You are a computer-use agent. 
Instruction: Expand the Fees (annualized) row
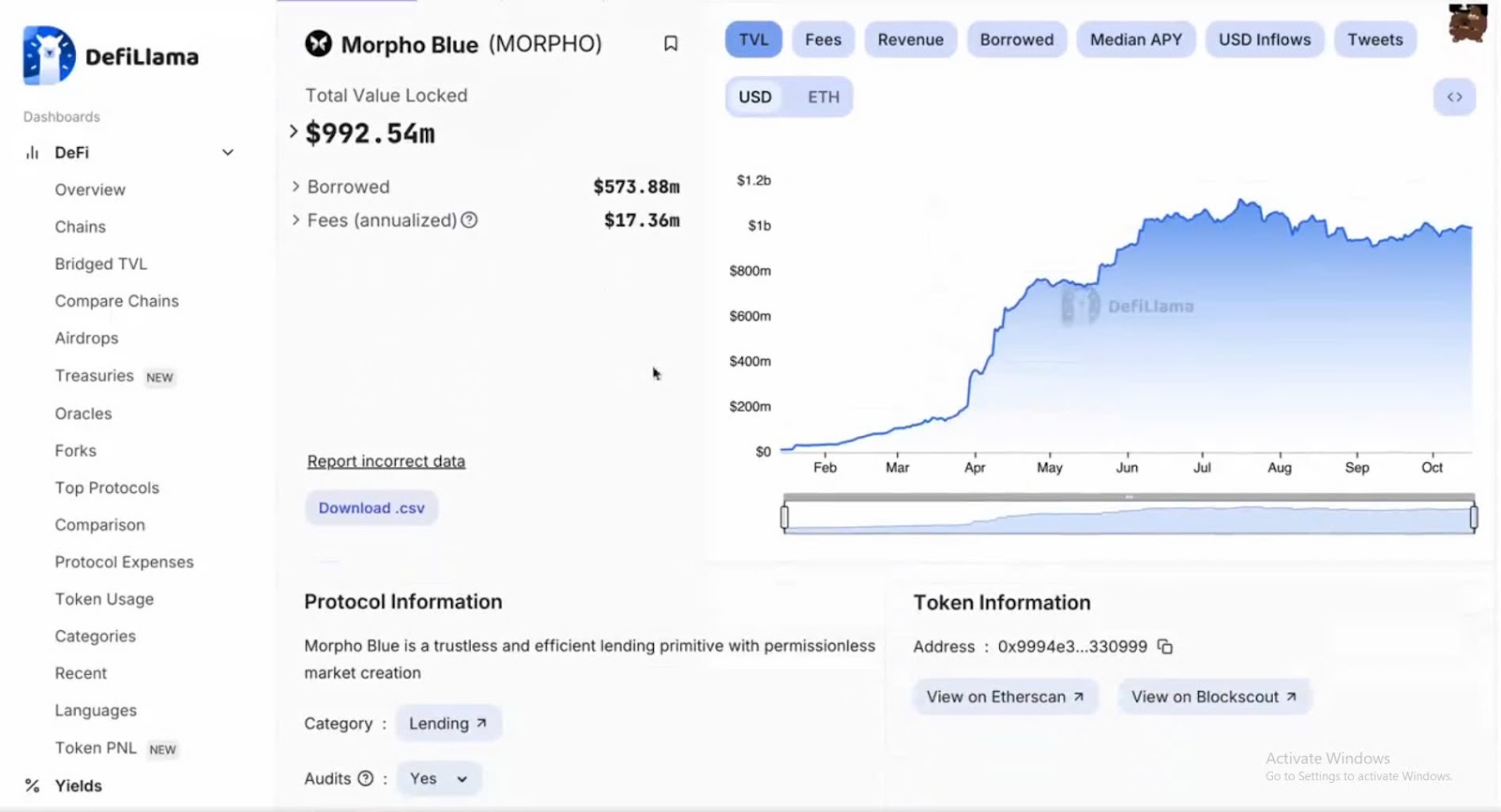pos(296,220)
